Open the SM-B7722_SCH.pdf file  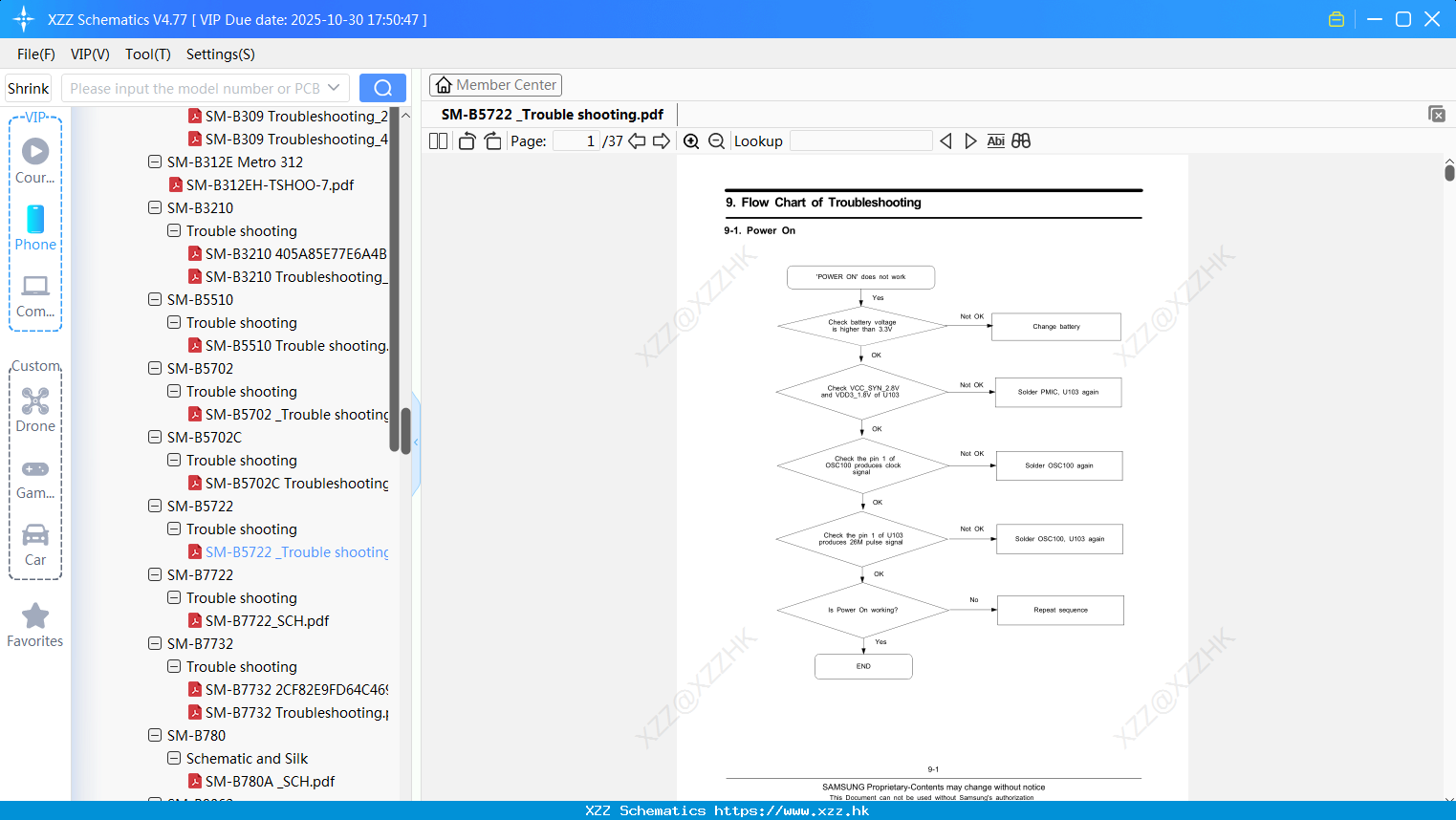[267, 620]
